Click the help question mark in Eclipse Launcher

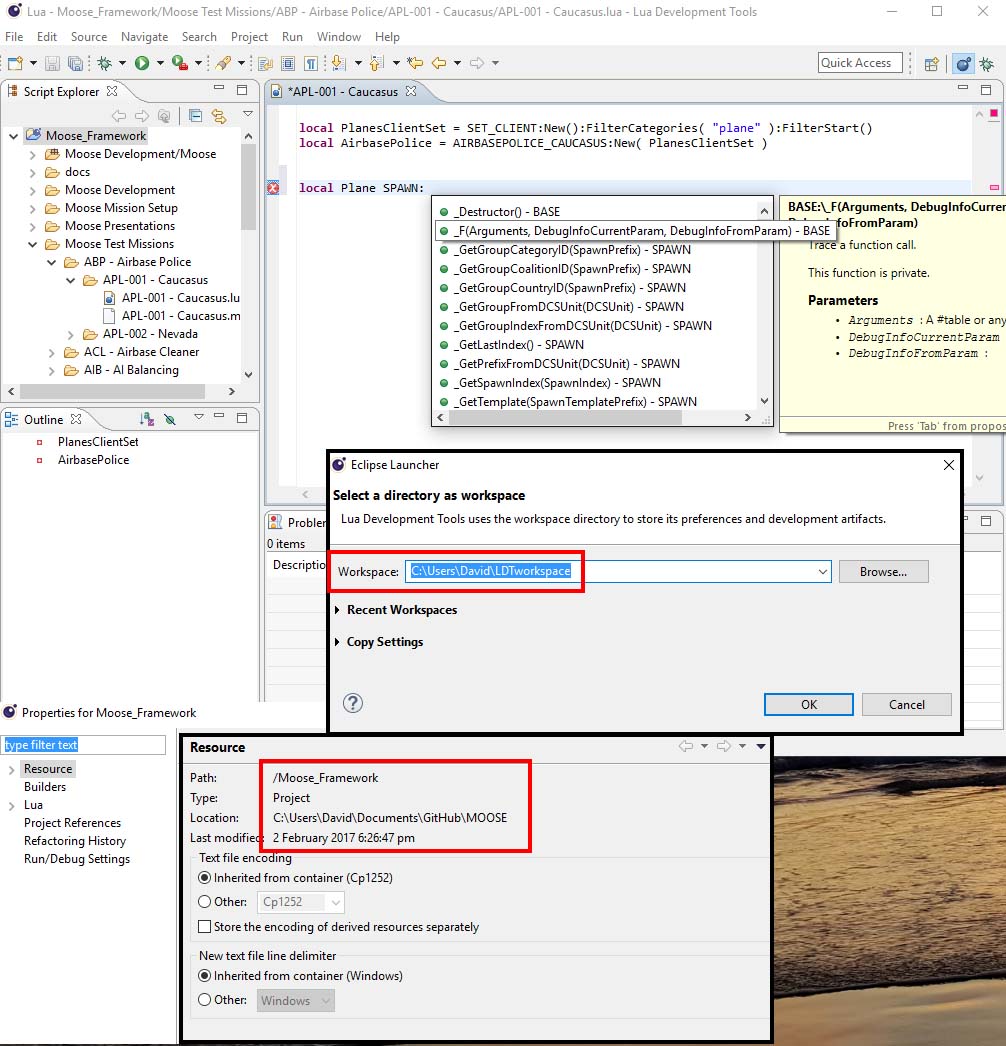pos(353,703)
